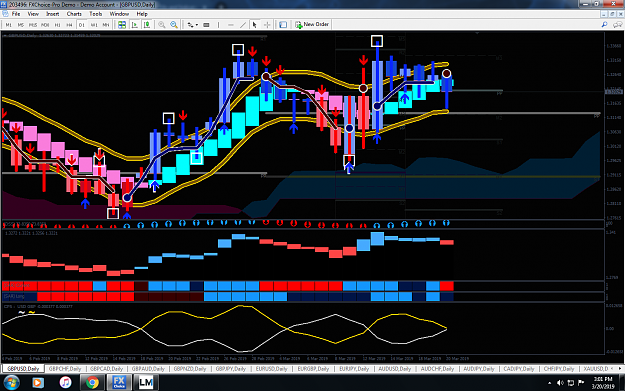Open the AUDCHF,Daily chart tab
This screenshot has width=625, height=391.
(x=437, y=369)
